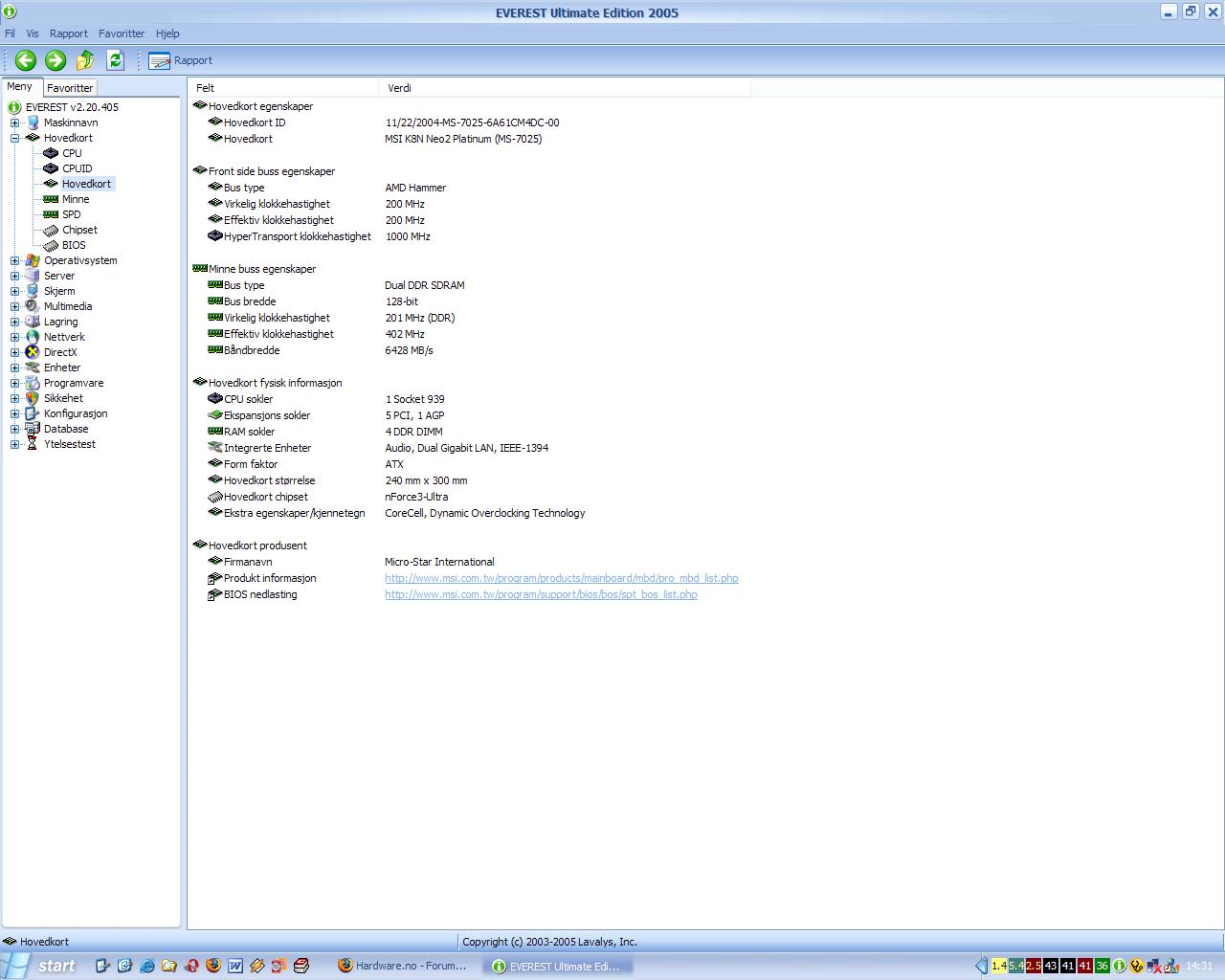Select CPUID tree item
Image resolution: width=1225 pixels, height=980 pixels.
[77, 168]
